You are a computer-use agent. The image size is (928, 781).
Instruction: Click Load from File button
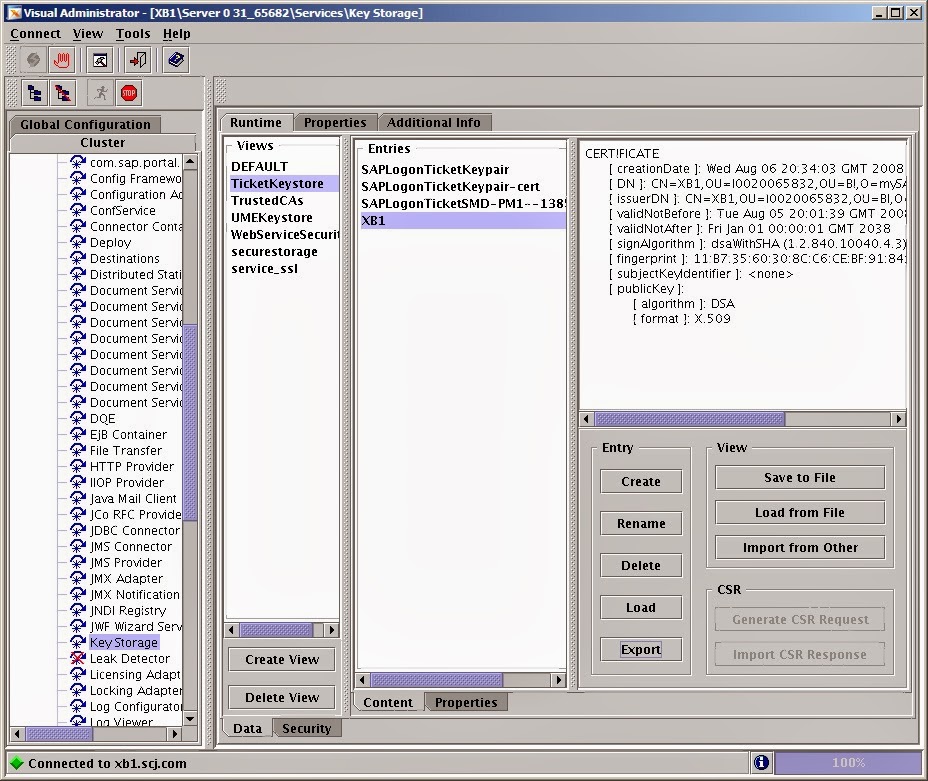click(800, 512)
